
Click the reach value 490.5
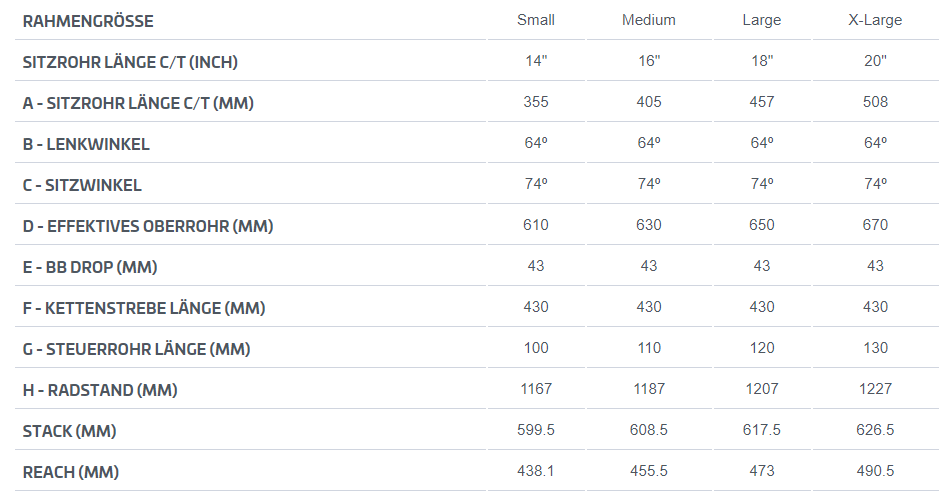(875, 471)
